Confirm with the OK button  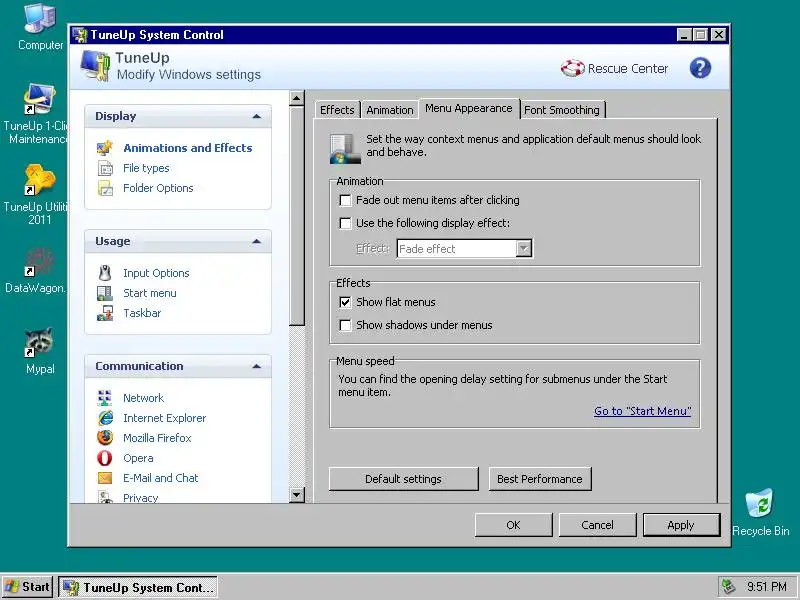[513, 525]
